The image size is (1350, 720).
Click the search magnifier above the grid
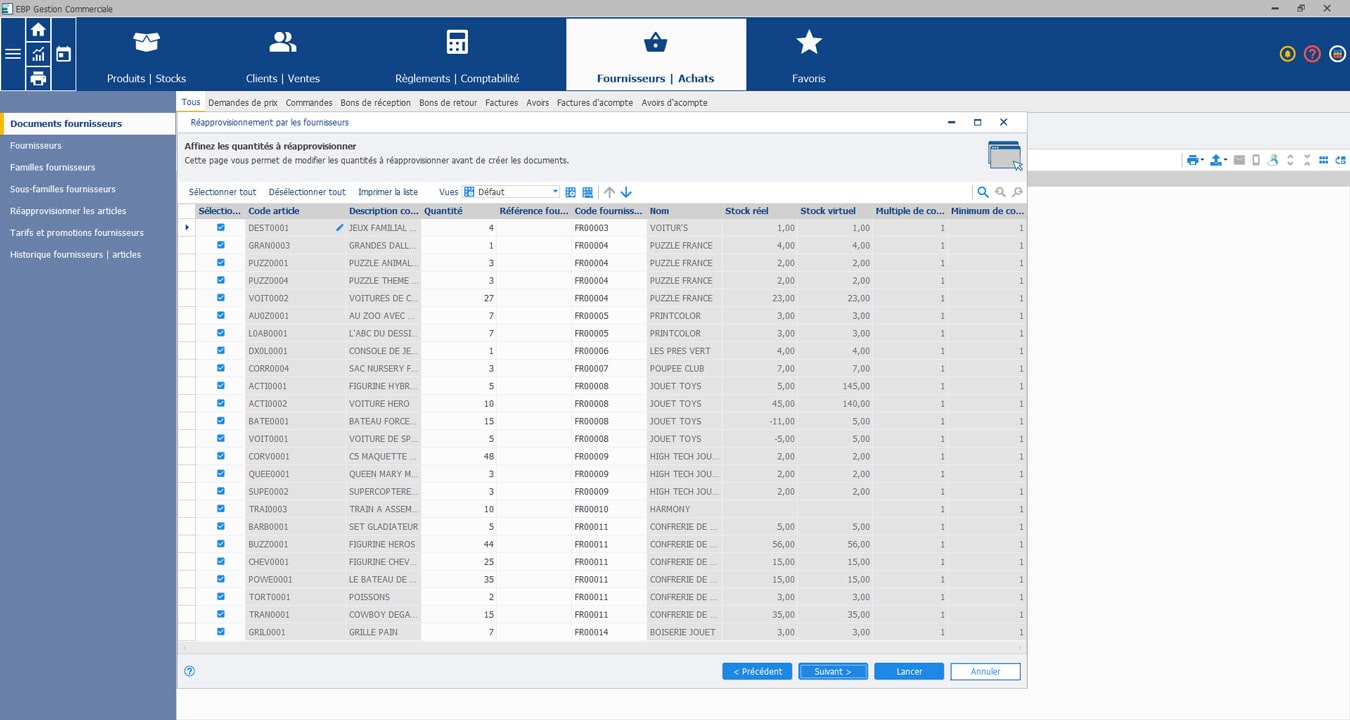click(x=982, y=192)
